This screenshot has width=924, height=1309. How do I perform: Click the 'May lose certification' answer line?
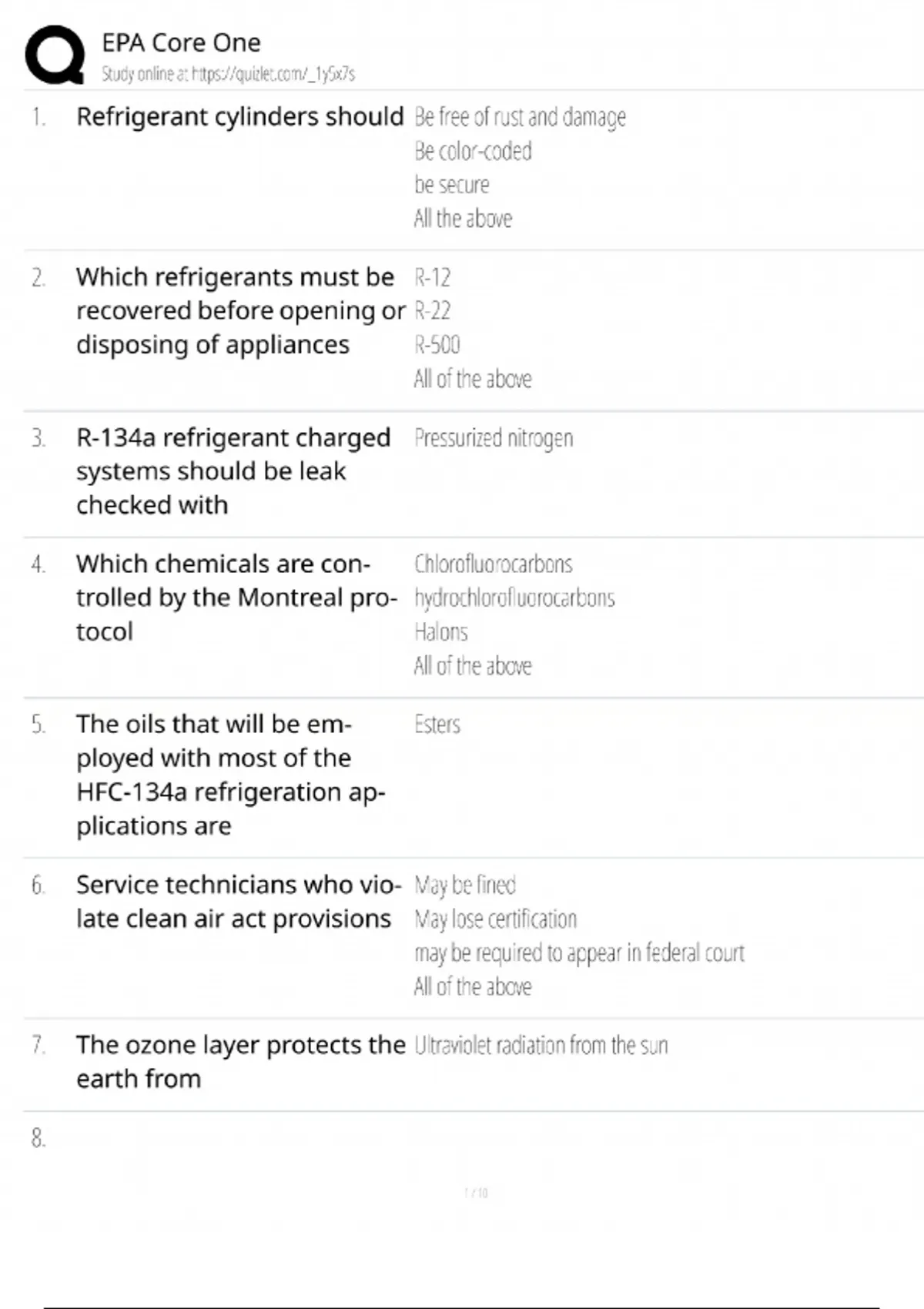point(495,919)
